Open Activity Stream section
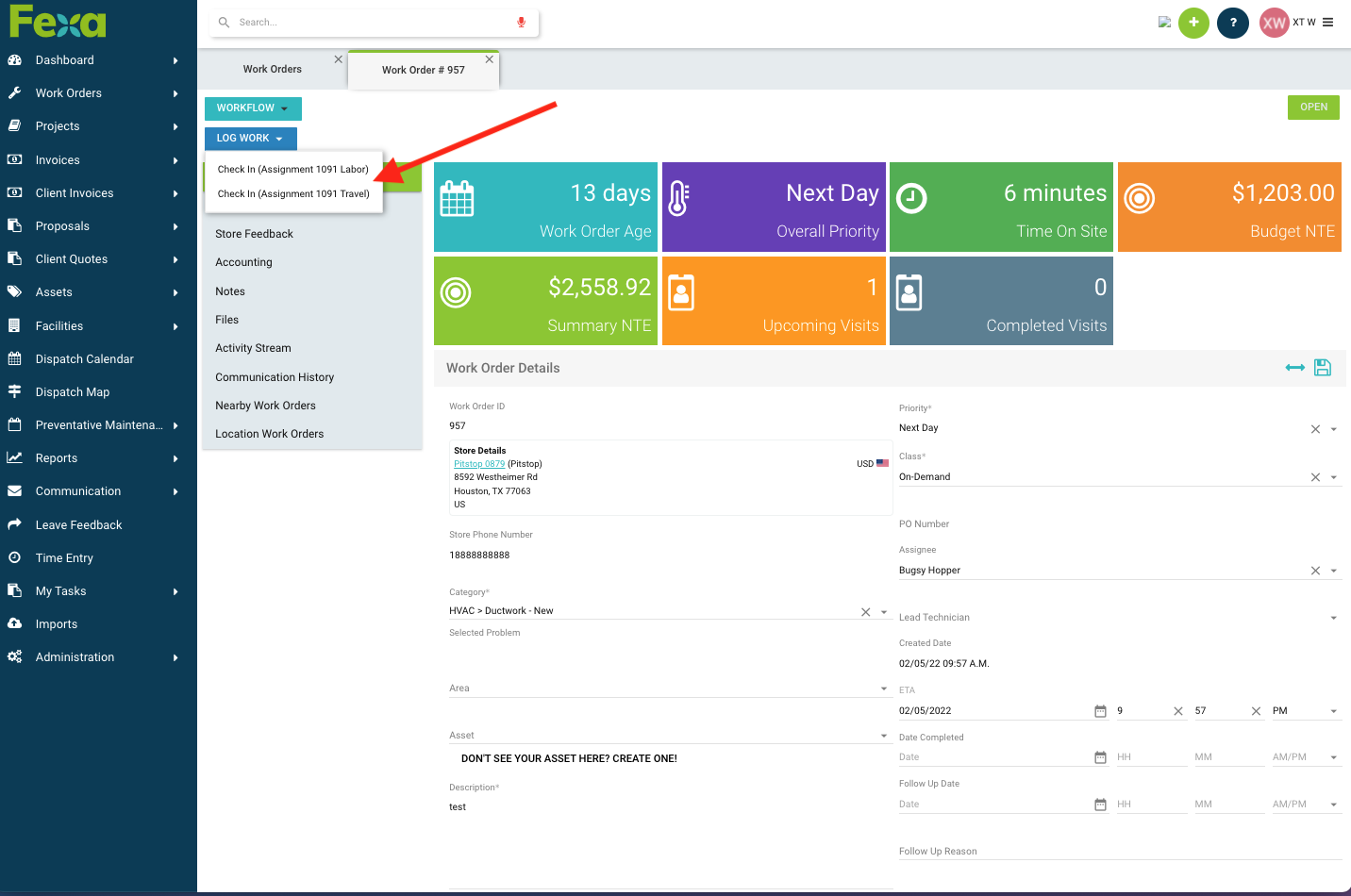The image size is (1351, 896). [253, 348]
